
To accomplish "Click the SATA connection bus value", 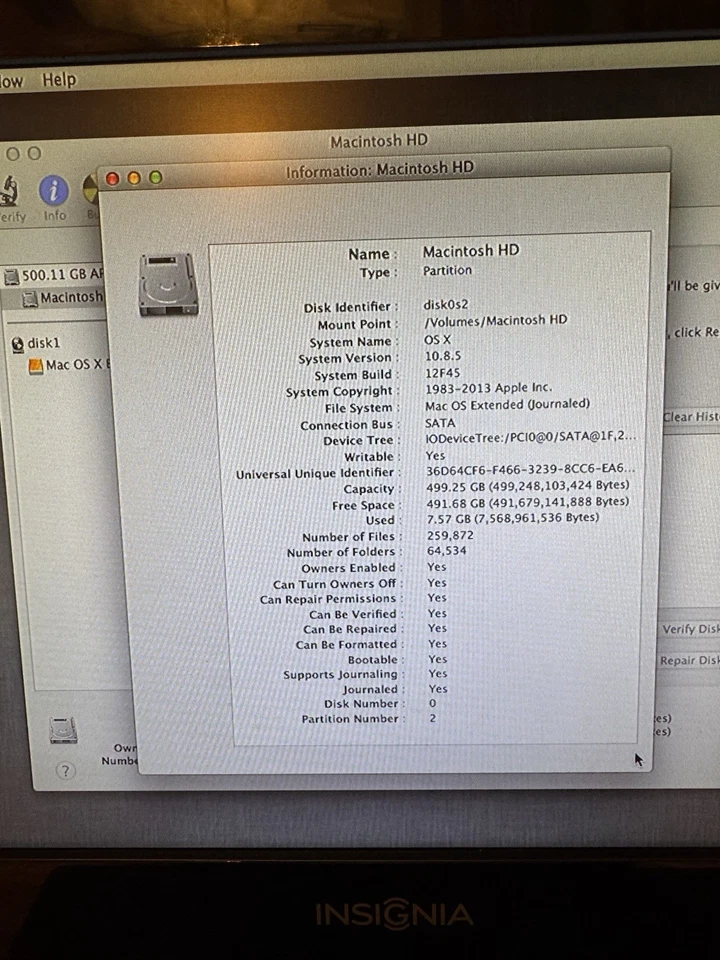I will 440,423.
